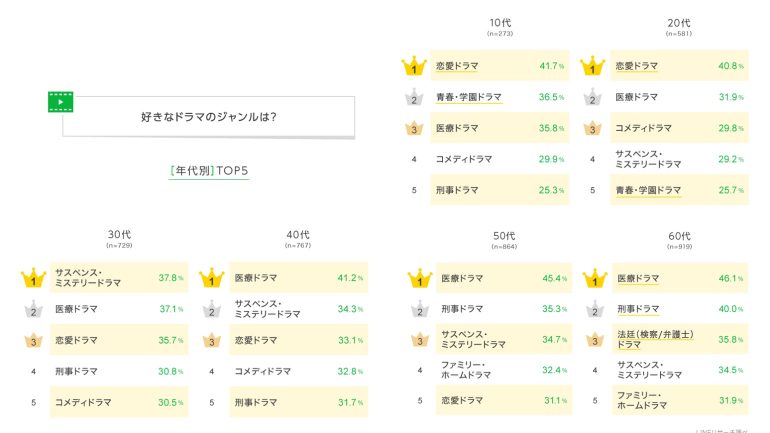
Task: Click コメディドラマ 29.8% row in 20代
Action: coord(679,128)
